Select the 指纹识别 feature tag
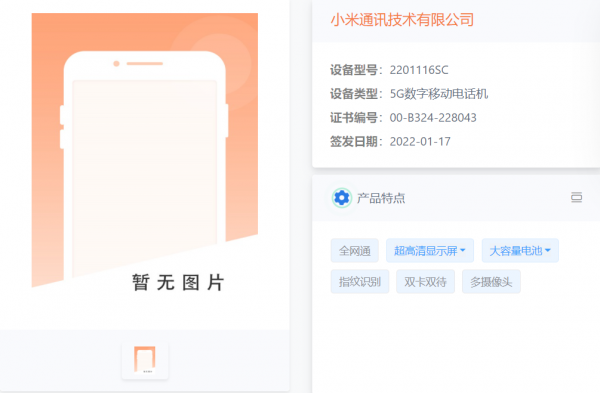Viewport: 600px width, 393px height. pyautogui.click(x=360, y=282)
